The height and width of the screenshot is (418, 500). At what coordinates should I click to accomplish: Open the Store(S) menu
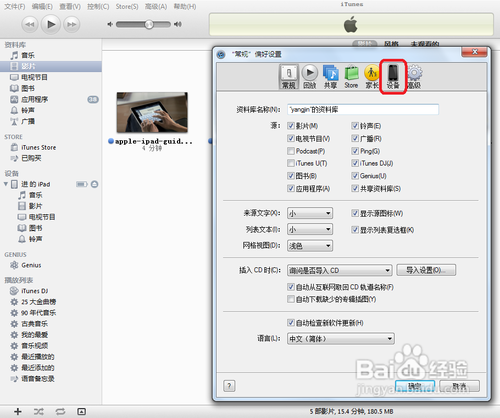point(127,7)
